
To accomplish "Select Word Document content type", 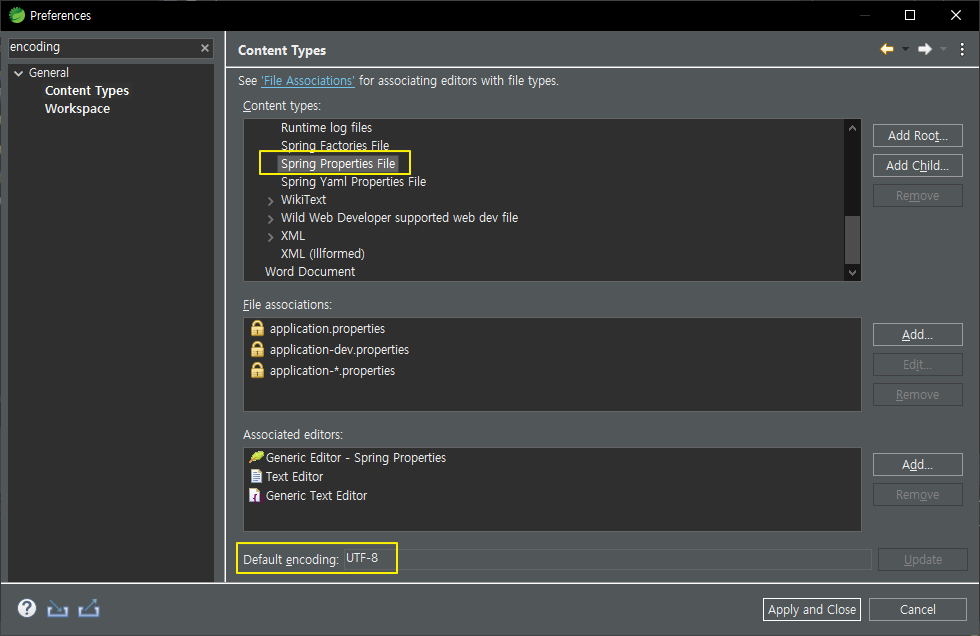I will point(310,272).
